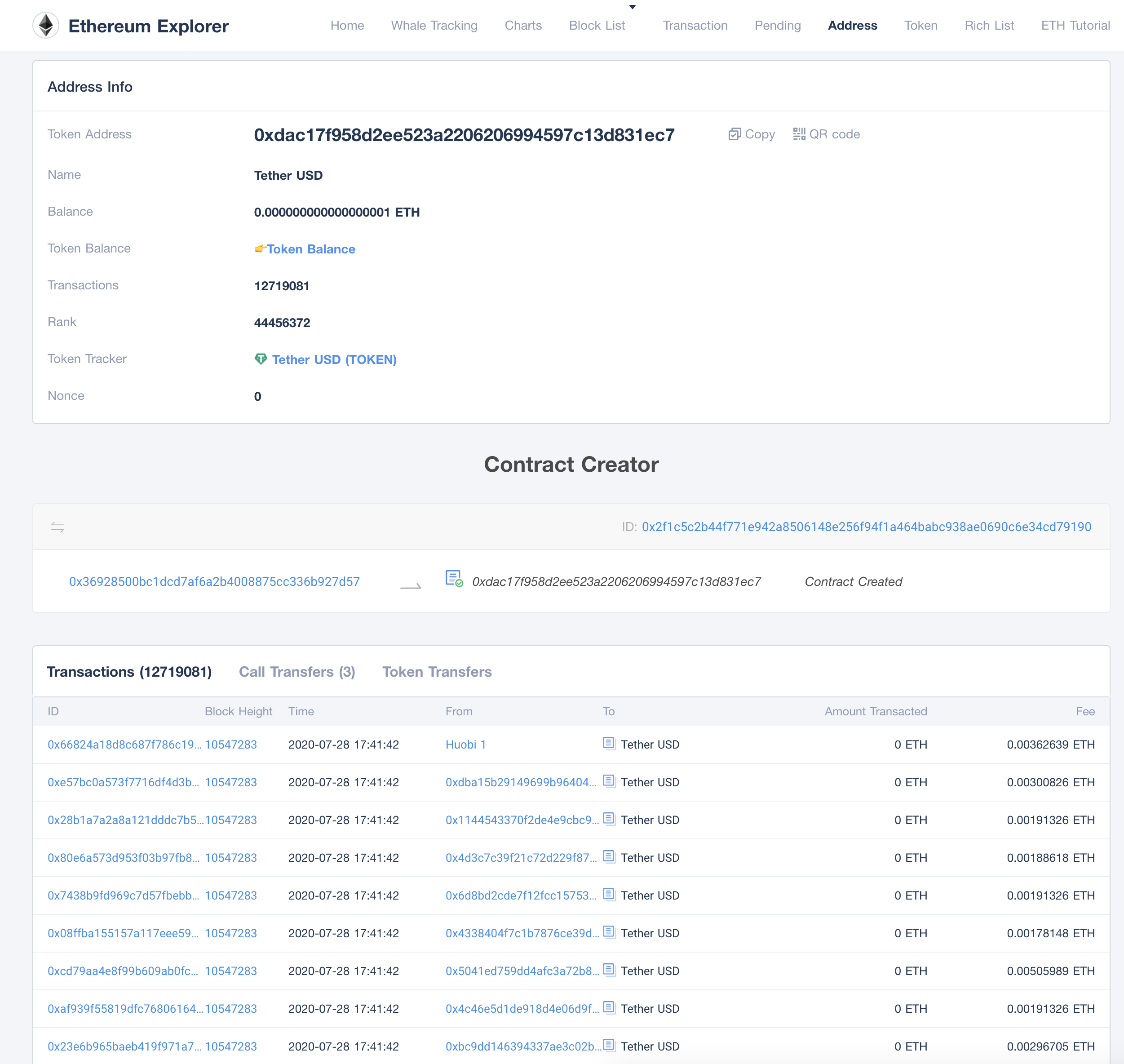Click the Copy address icon

coord(735,134)
